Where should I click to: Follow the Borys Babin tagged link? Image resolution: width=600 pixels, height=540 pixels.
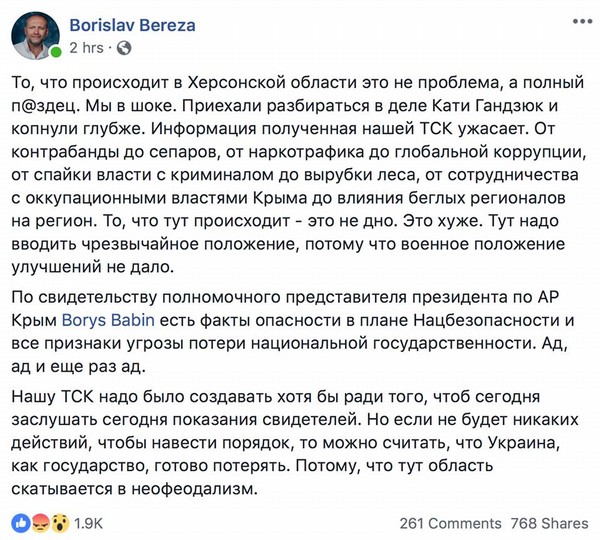[108, 320]
